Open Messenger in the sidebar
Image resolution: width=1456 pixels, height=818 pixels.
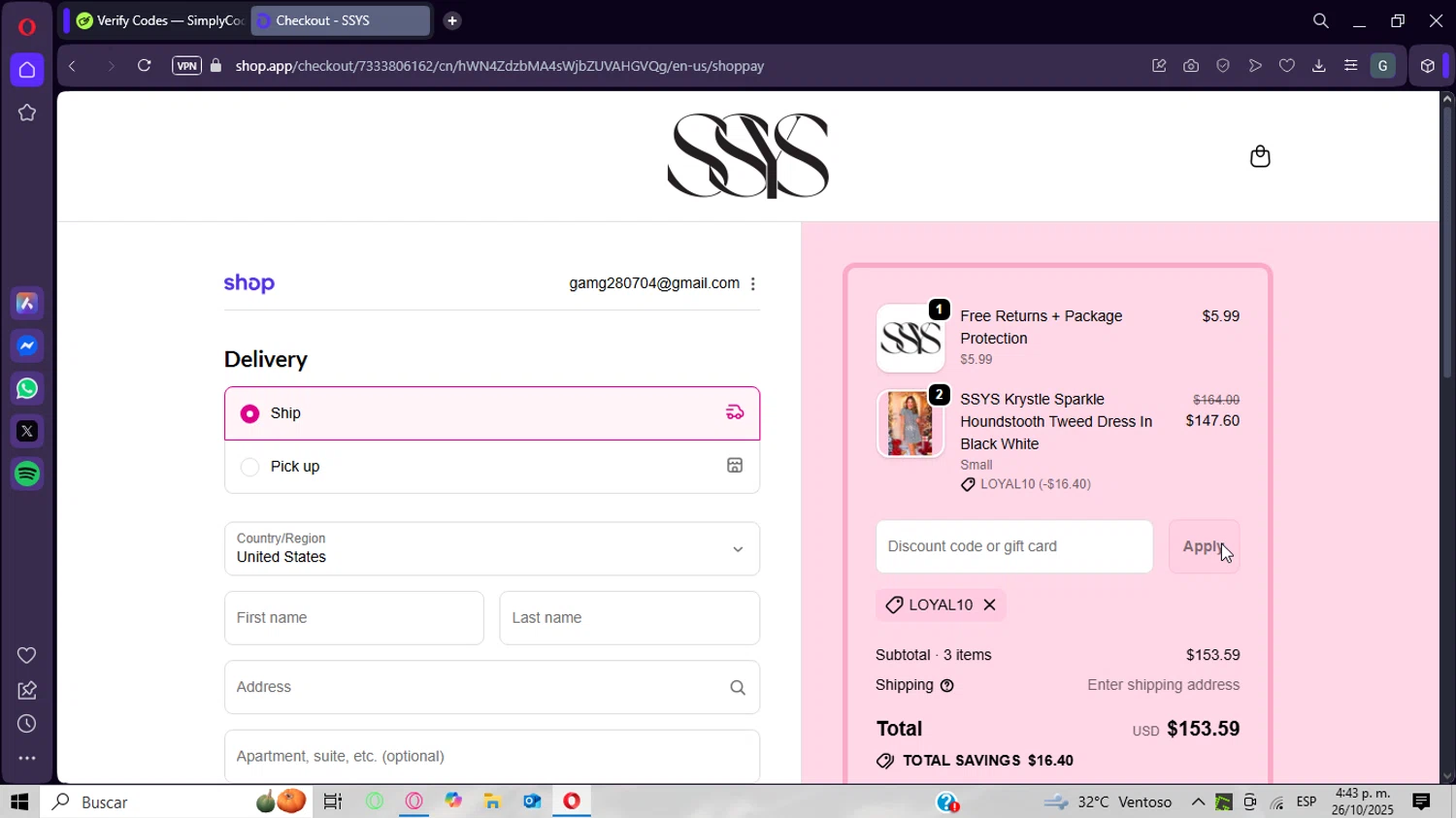(27, 346)
